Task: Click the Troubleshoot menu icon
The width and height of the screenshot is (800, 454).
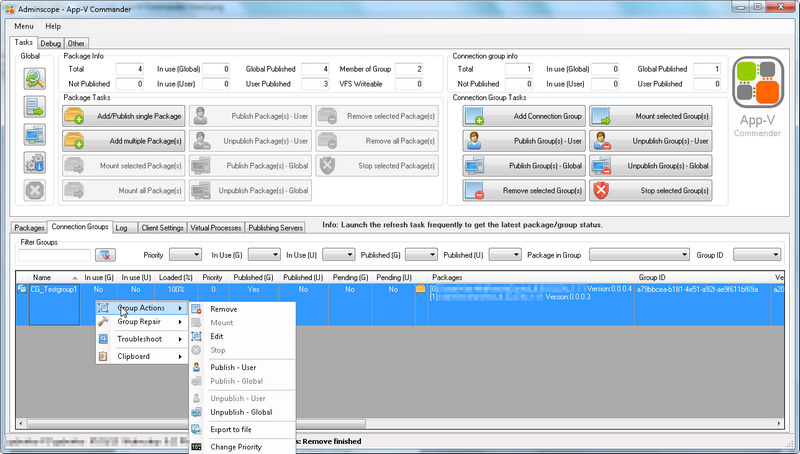Action: [x=103, y=339]
